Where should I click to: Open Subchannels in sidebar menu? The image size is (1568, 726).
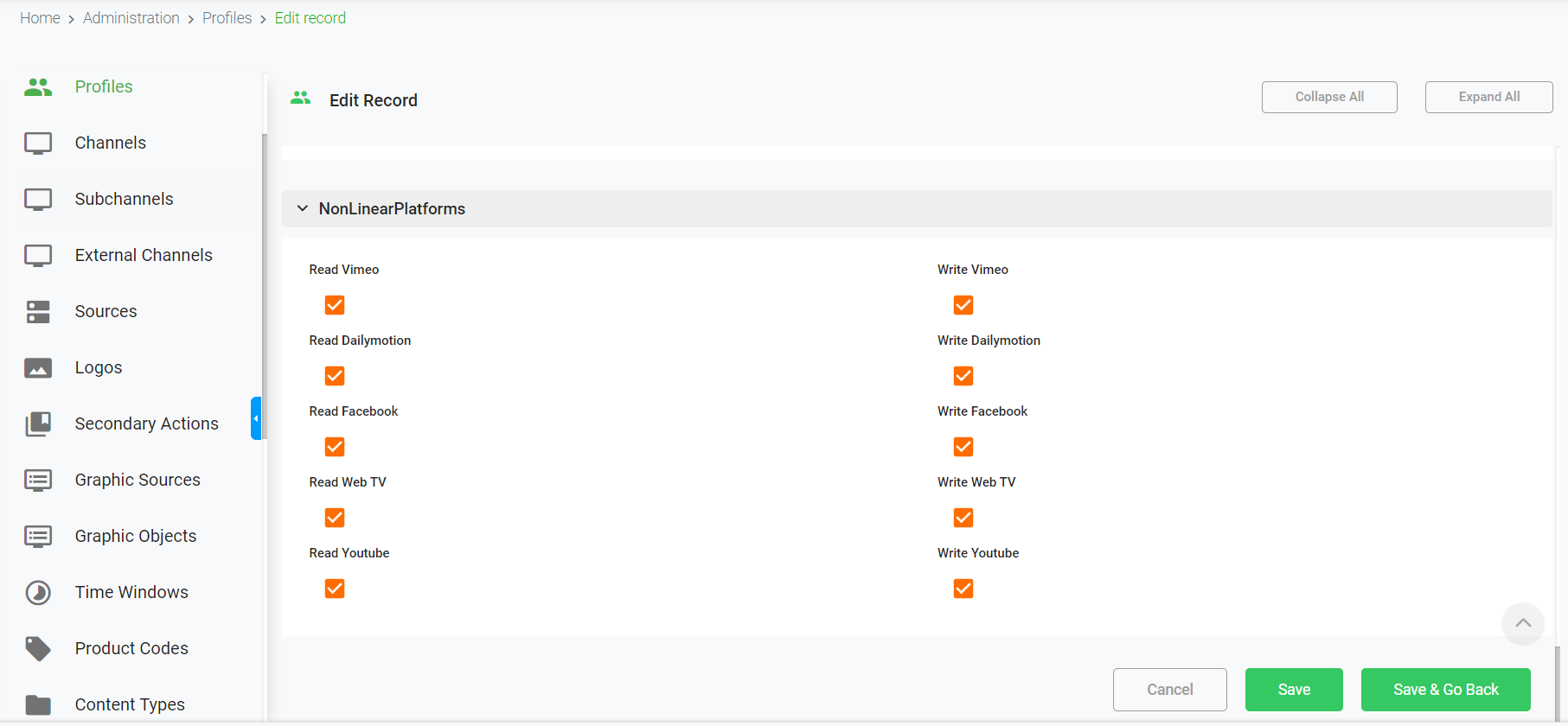click(125, 199)
